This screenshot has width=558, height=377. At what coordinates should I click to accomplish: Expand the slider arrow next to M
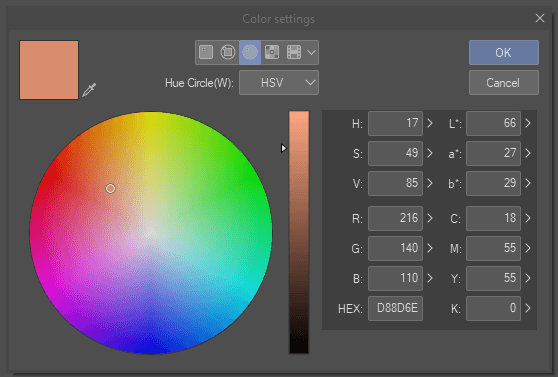(x=528, y=248)
